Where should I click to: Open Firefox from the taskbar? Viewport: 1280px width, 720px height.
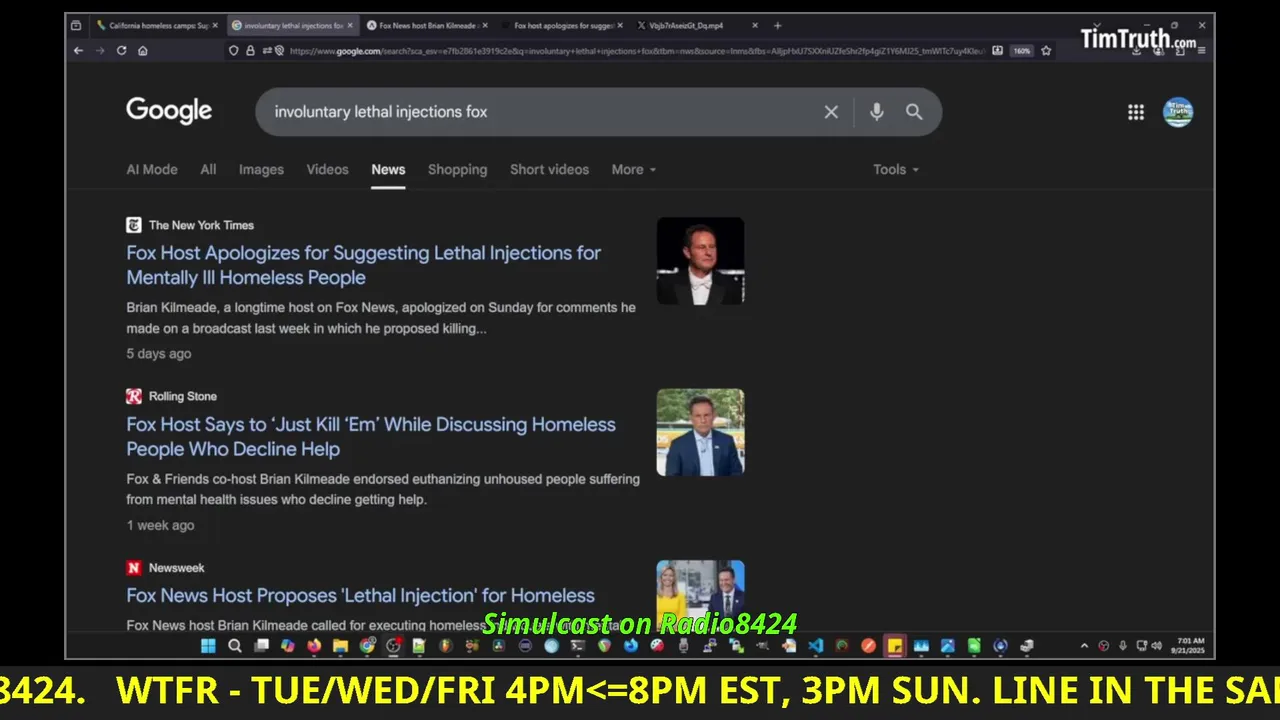314,646
